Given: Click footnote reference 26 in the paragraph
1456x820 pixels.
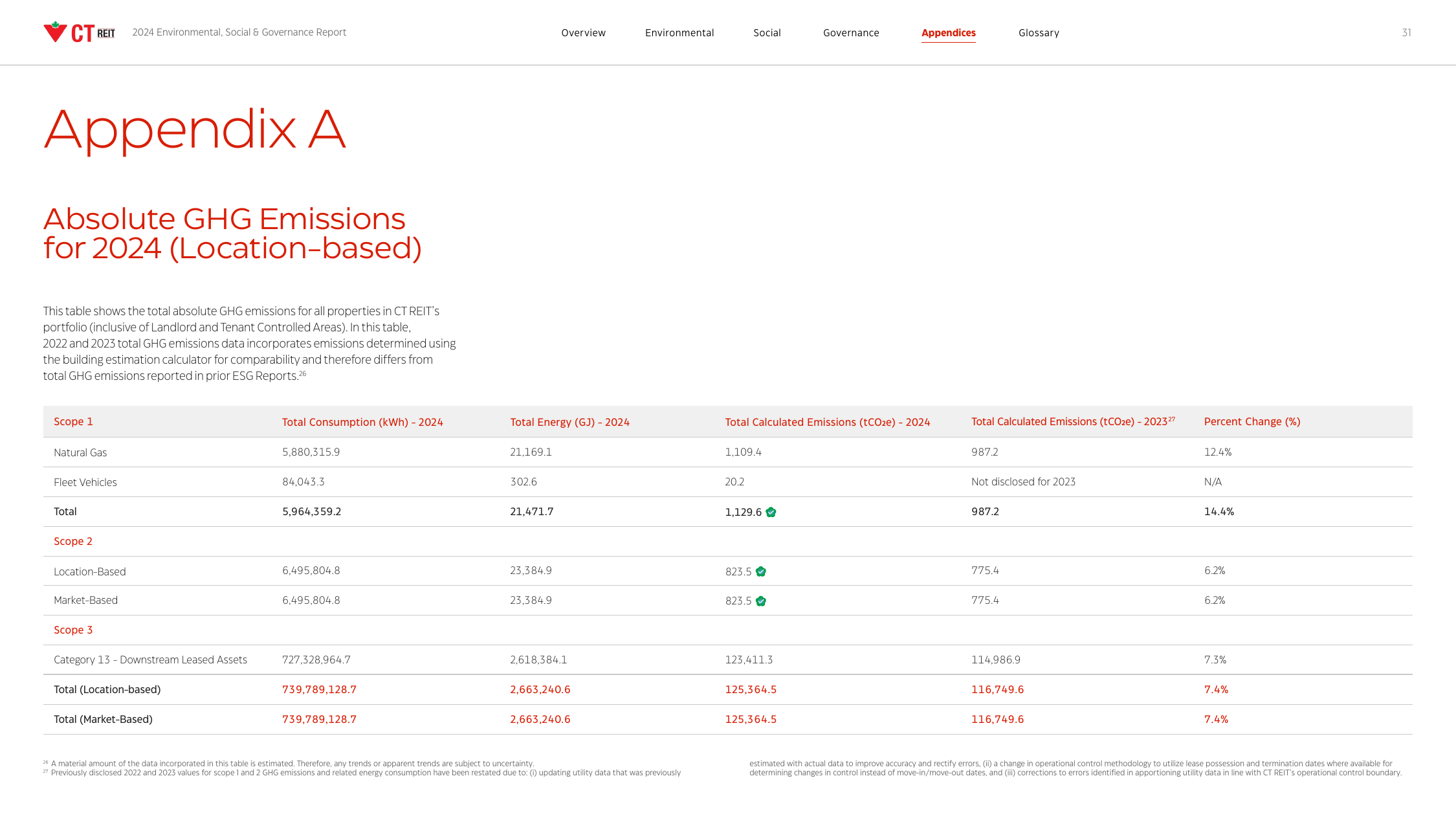Looking at the screenshot, I should (302, 373).
